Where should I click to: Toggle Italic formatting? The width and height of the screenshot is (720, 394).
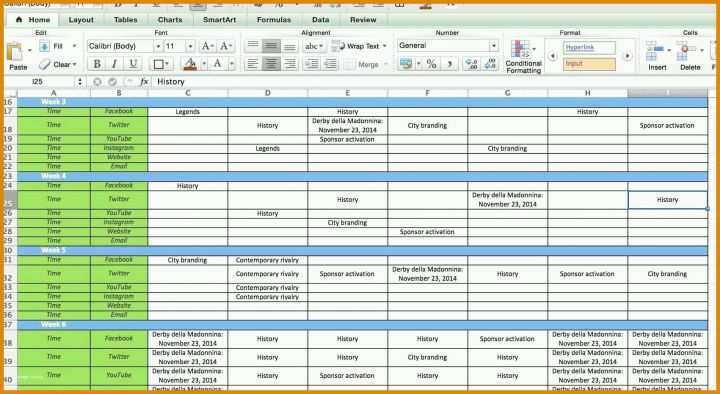tap(114, 64)
